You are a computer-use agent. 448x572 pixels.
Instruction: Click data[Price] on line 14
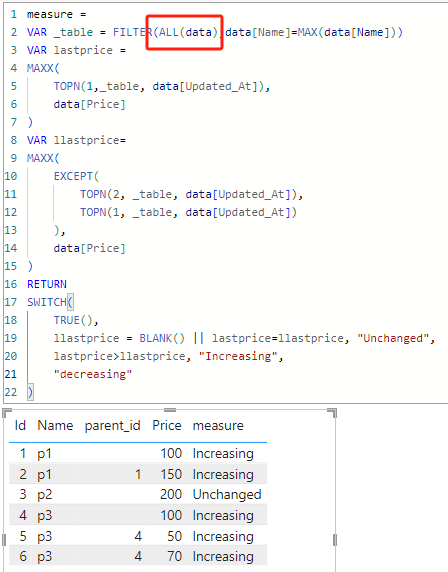89,248
